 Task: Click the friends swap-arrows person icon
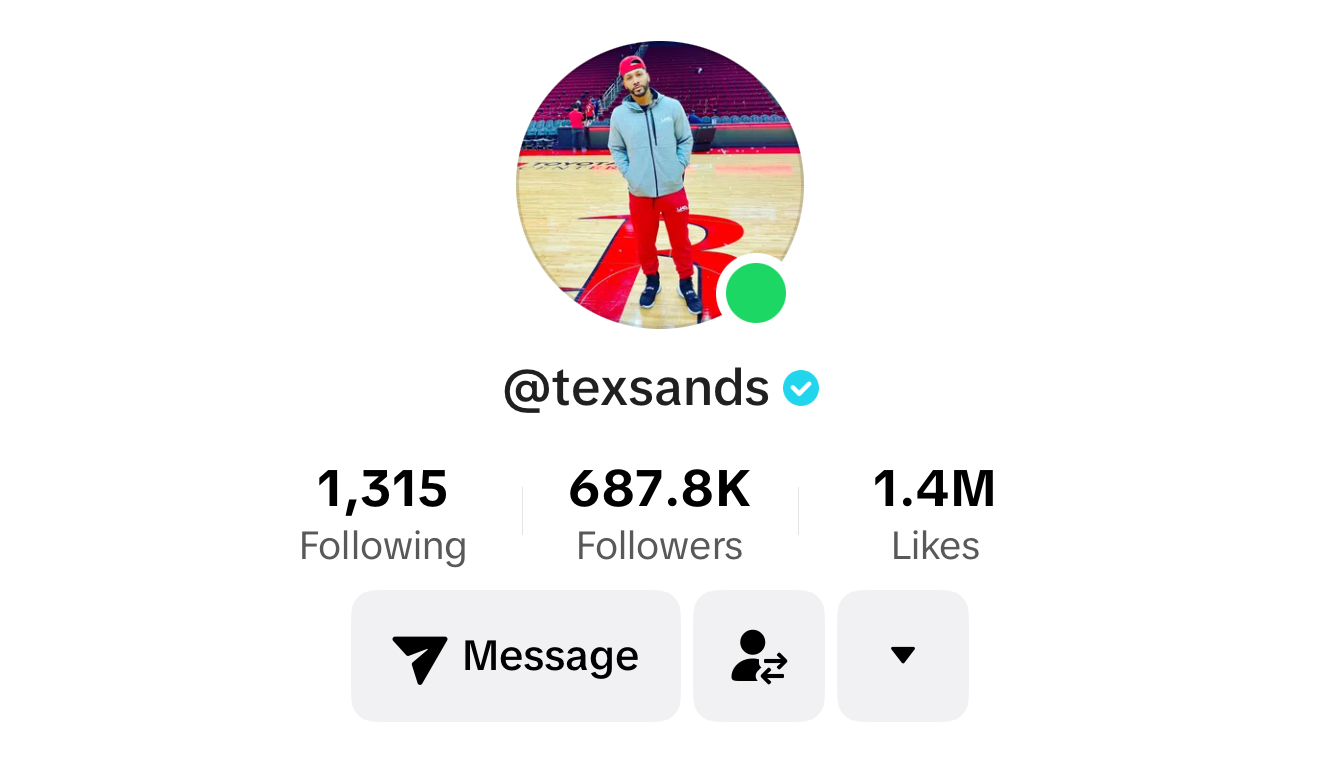pyautogui.click(x=759, y=656)
